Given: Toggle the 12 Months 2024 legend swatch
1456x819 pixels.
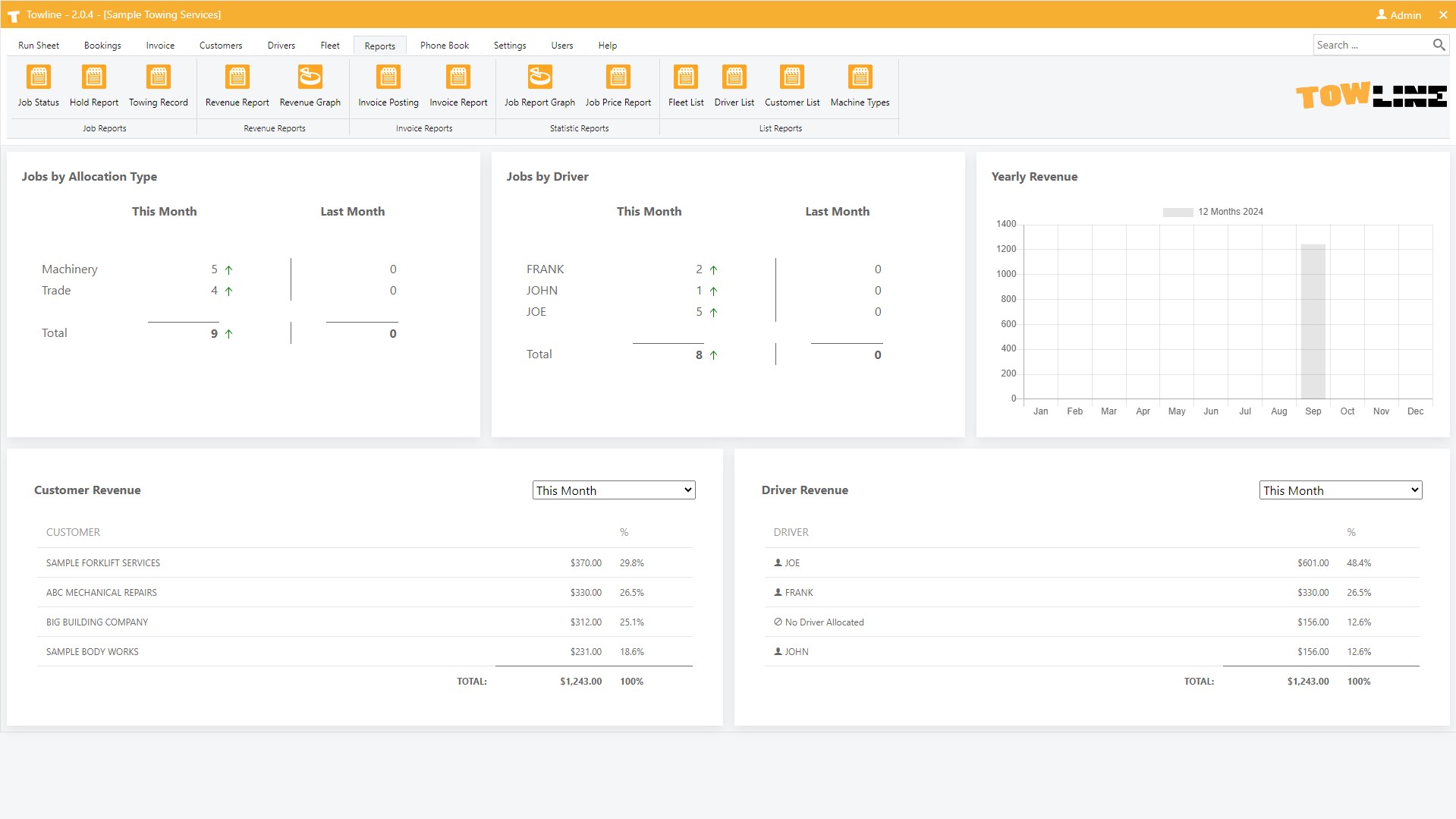Looking at the screenshot, I should (x=1178, y=213).
